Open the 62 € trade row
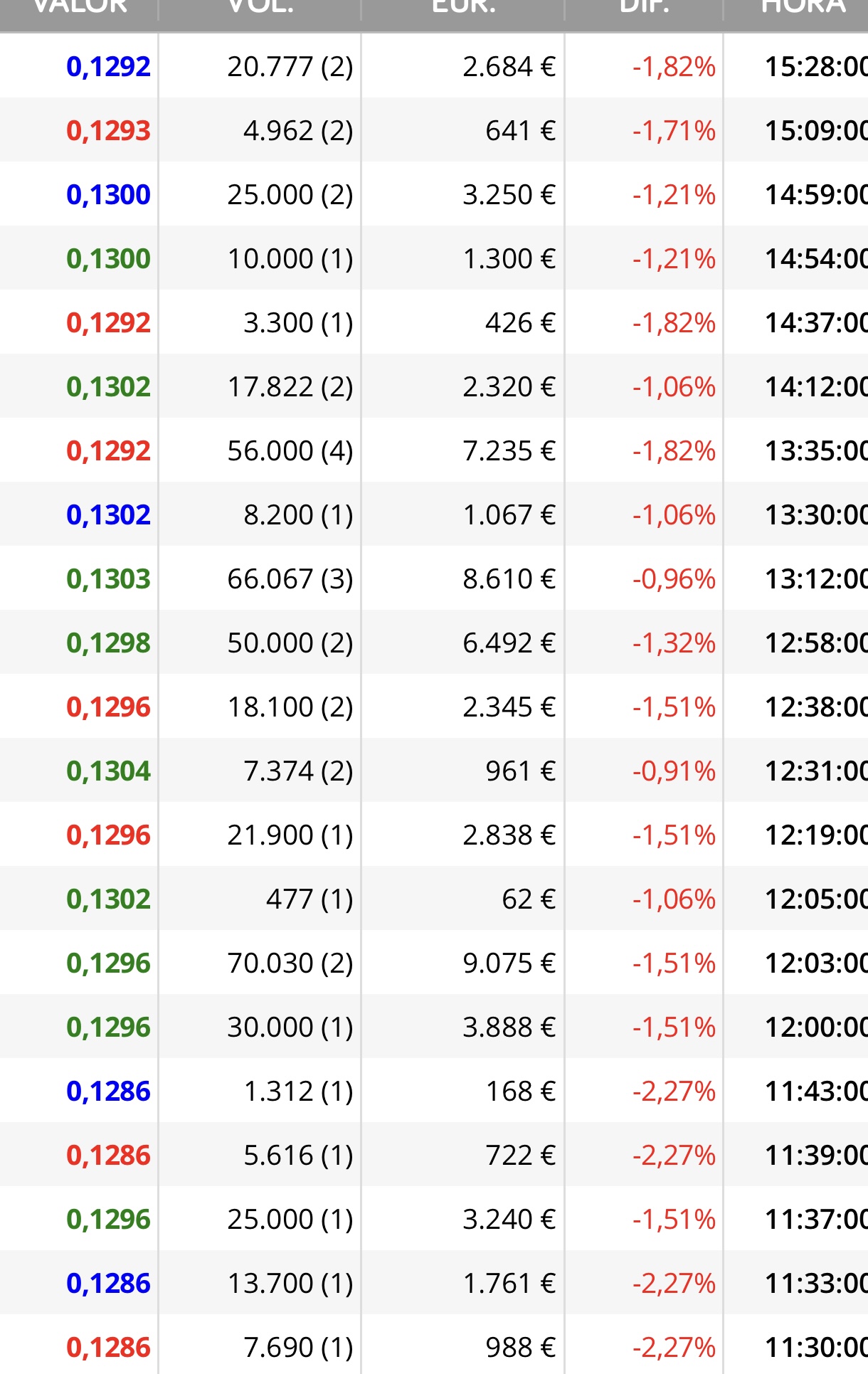This screenshot has width=868, height=1374. click(x=434, y=899)
